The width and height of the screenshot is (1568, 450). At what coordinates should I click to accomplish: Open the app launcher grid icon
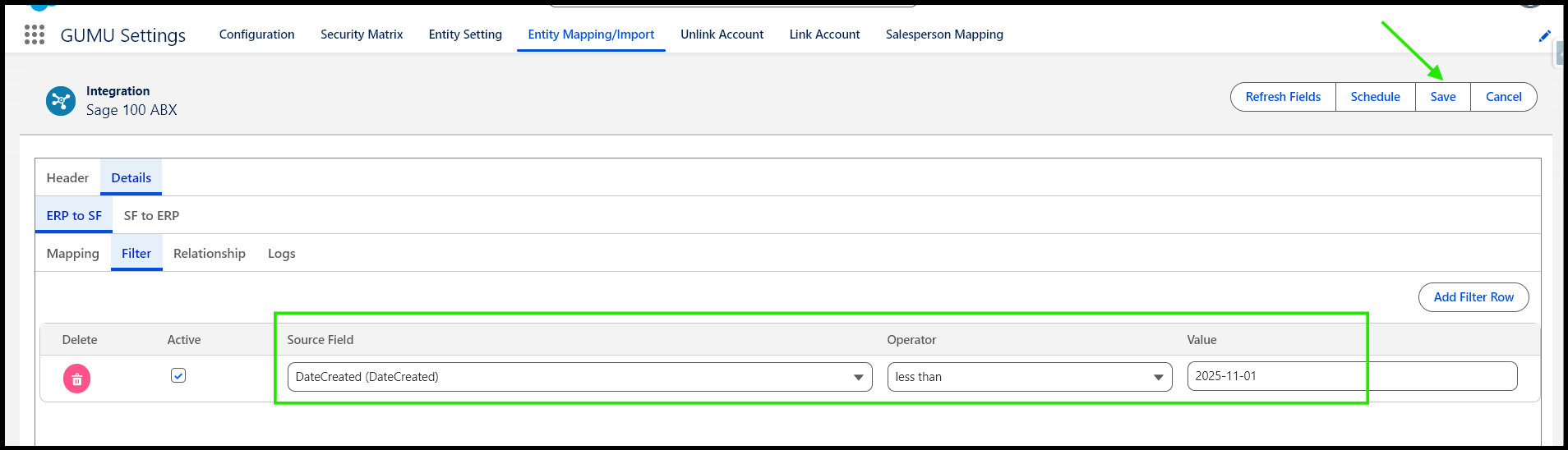tap(35, 34)
